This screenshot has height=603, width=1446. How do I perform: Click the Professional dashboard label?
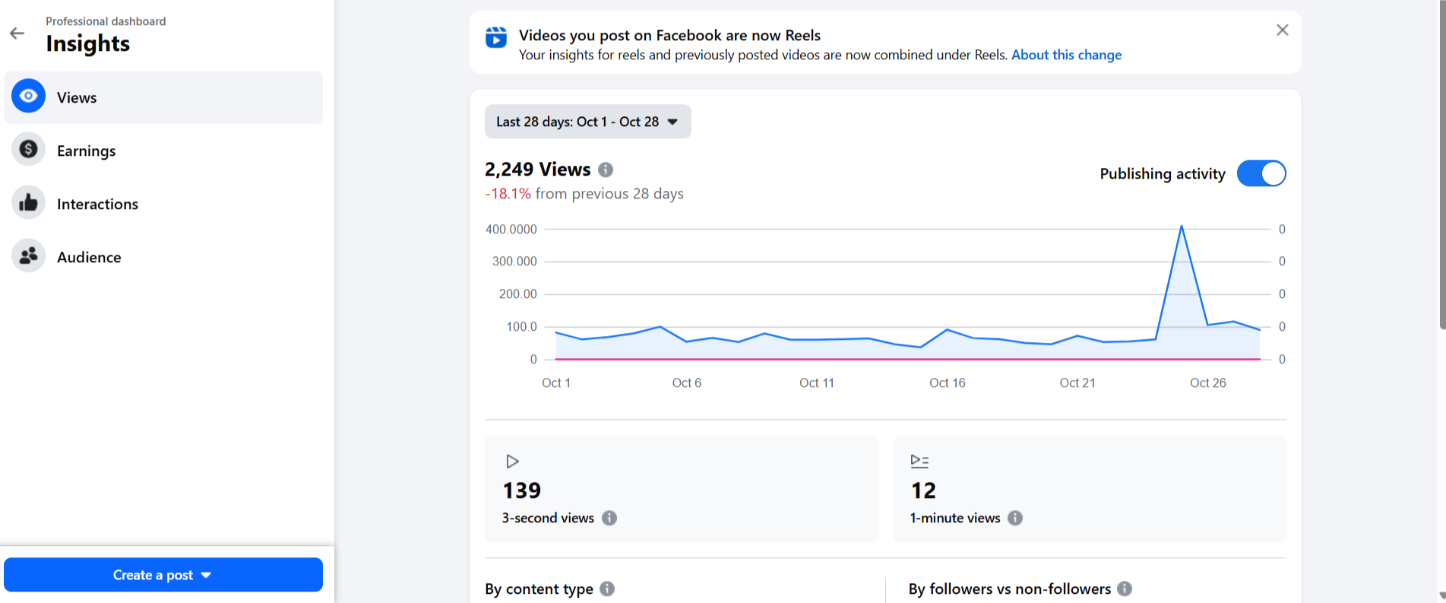(106, 21)
